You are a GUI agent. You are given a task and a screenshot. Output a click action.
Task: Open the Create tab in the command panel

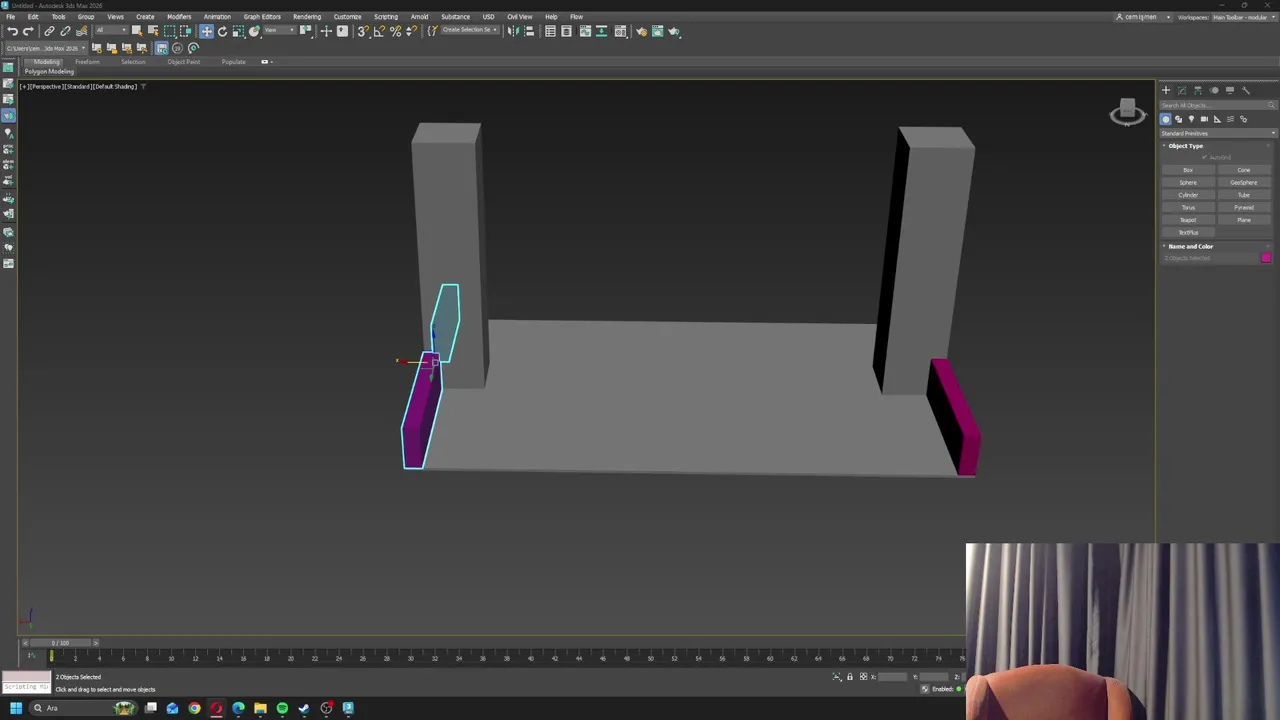tap(1166, 90)
